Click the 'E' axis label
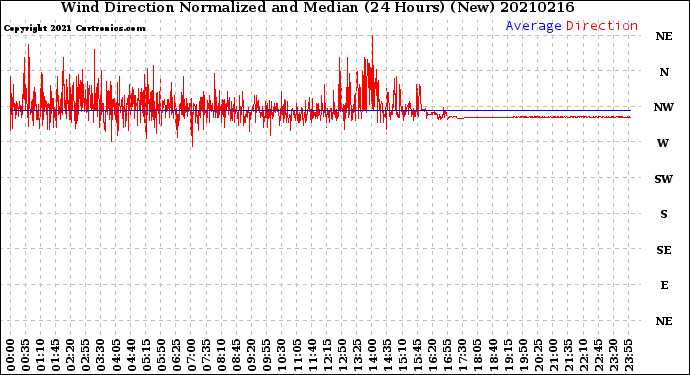The width and height of the screenshot is (690, 375). [664, 285]
